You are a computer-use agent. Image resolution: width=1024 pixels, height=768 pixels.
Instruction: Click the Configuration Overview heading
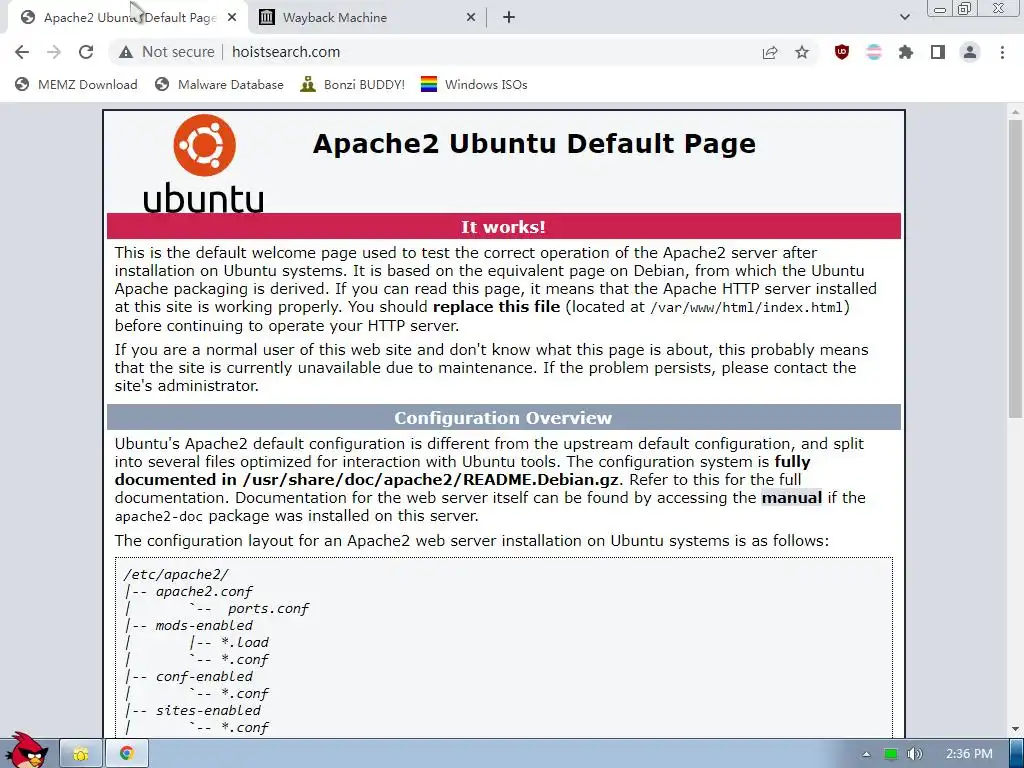coord(504,417)
